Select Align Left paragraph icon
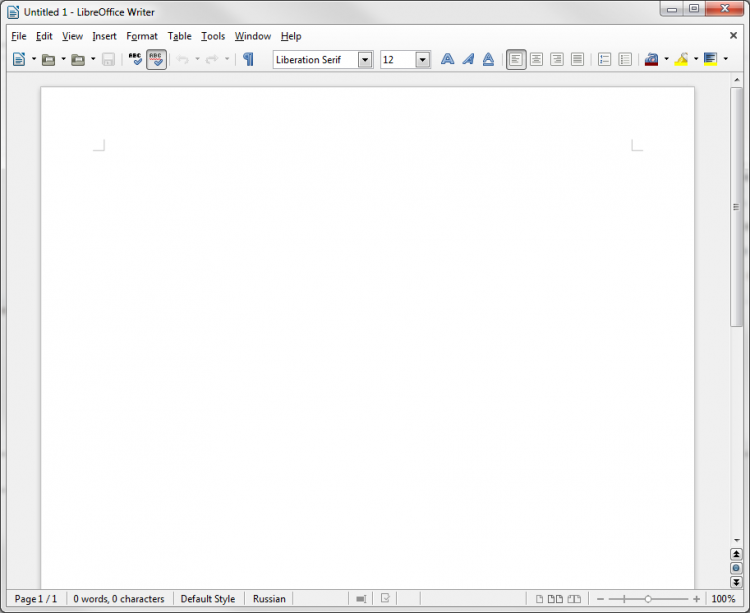 516,59
